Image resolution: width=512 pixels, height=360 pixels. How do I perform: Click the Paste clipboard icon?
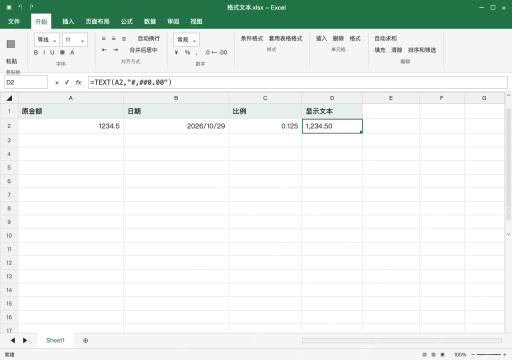coord(11,44)
